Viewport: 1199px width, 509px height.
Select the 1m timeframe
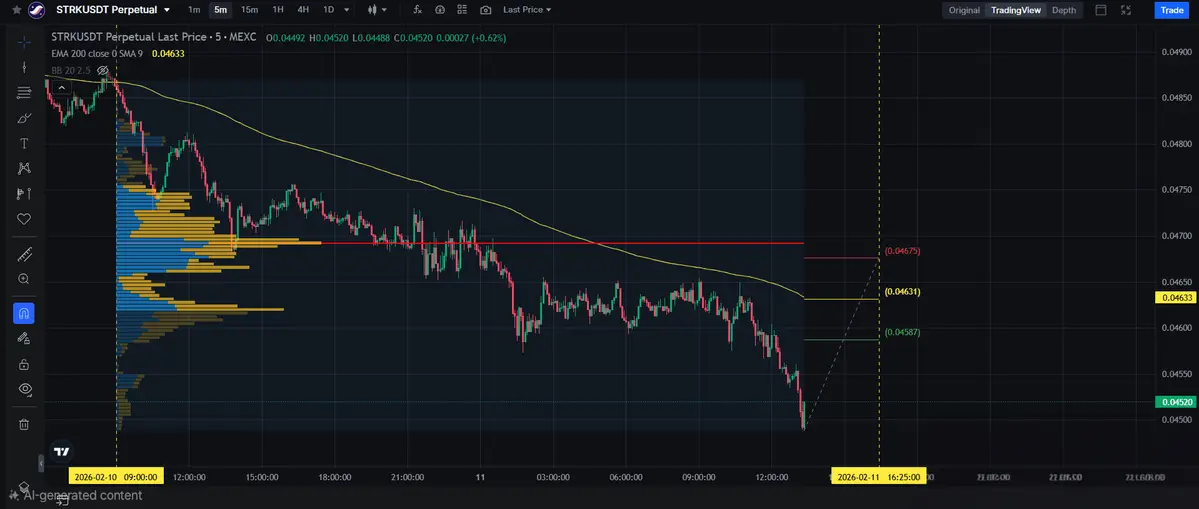[194, 10]
